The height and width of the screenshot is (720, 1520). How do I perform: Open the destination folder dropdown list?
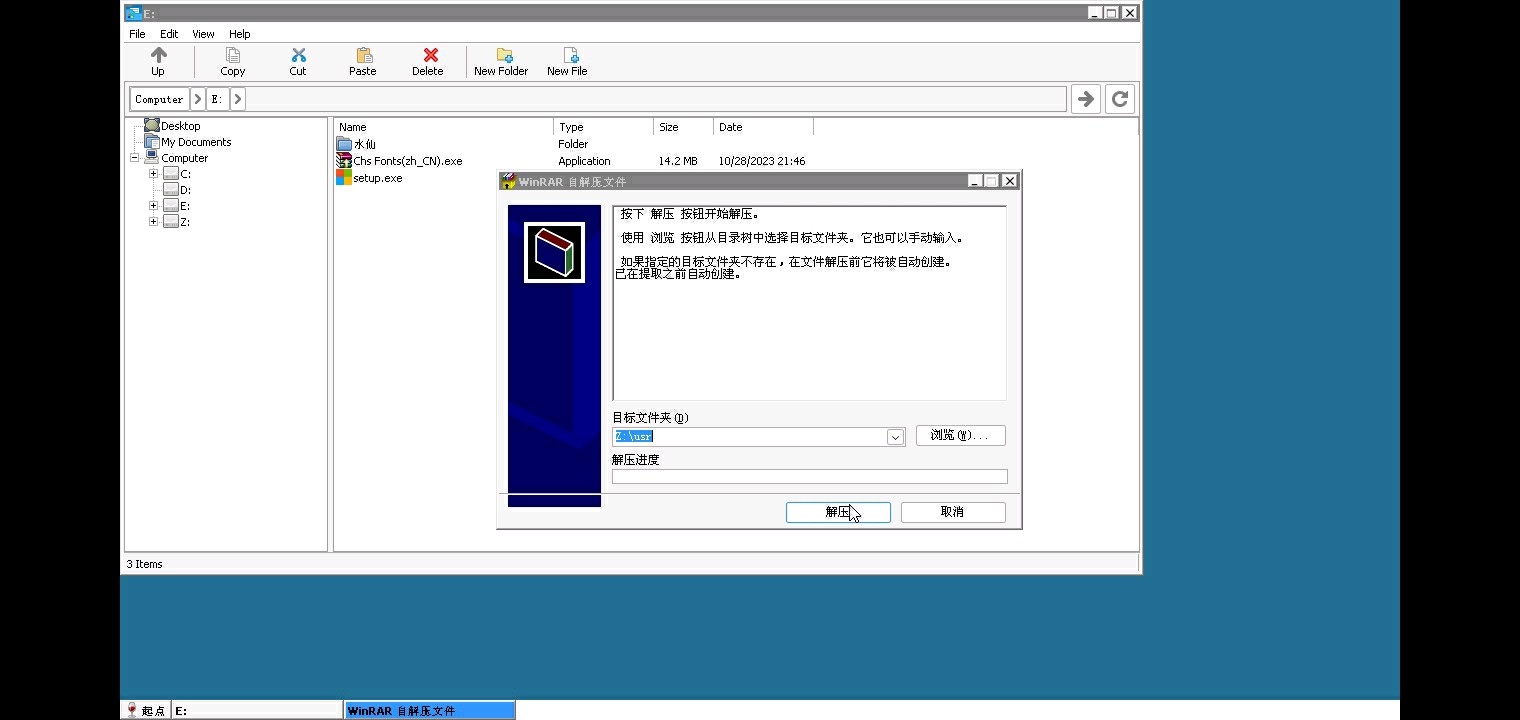click(x=895, y=437)
